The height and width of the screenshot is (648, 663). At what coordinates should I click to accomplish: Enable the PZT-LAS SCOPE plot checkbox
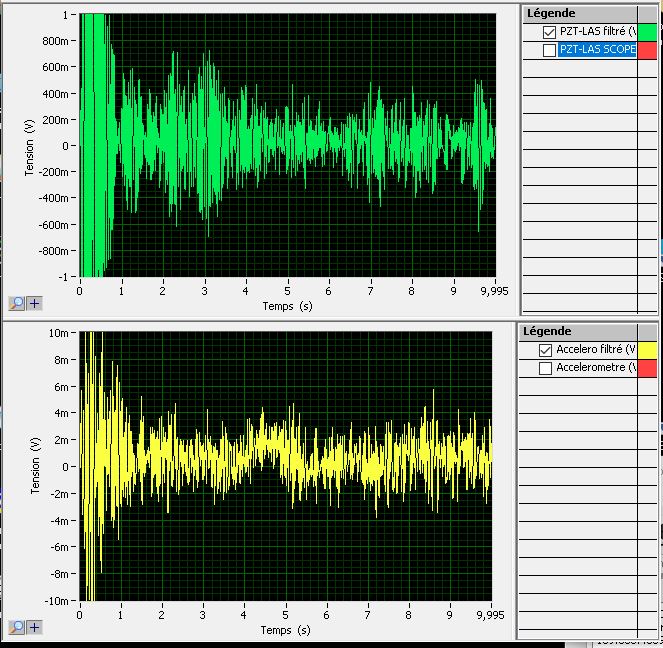tap(548, 50)
